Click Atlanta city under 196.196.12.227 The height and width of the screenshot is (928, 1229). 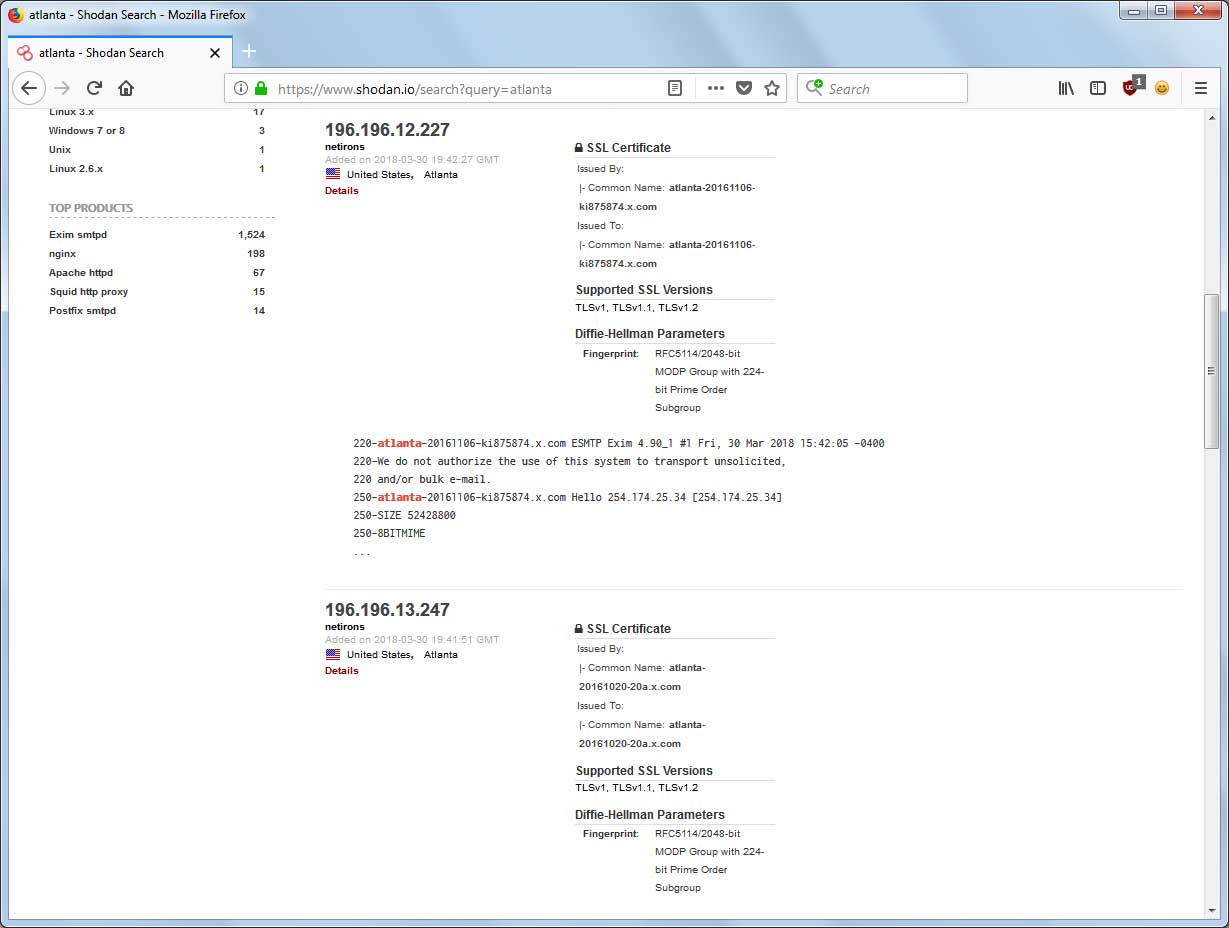(x=441, y=174)
